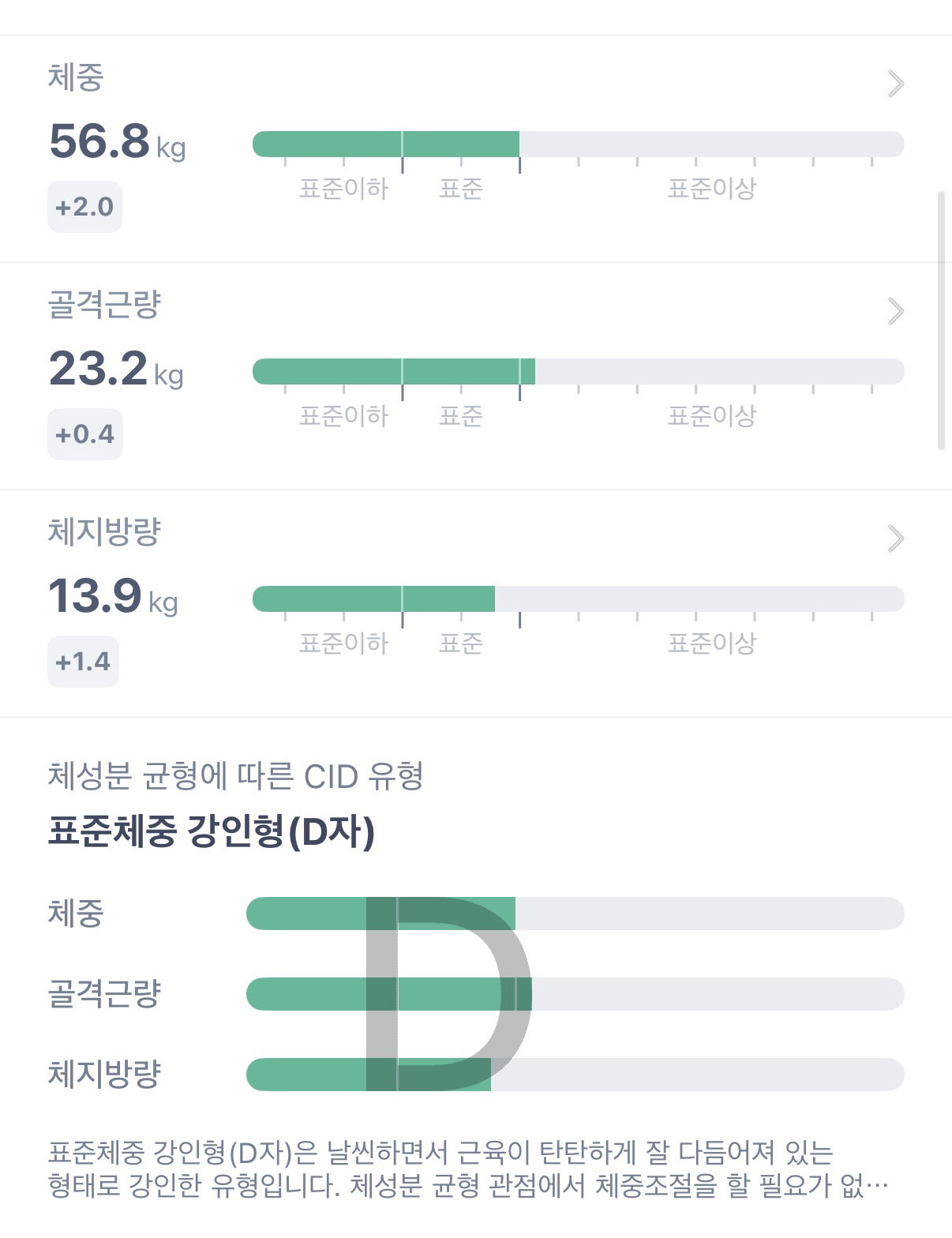Image resolution: width=952 pixels, height=1238 pixels.
Task: Click the 체중 progress bar in top section
Action: pyautogui.click(x=578, y=144)
